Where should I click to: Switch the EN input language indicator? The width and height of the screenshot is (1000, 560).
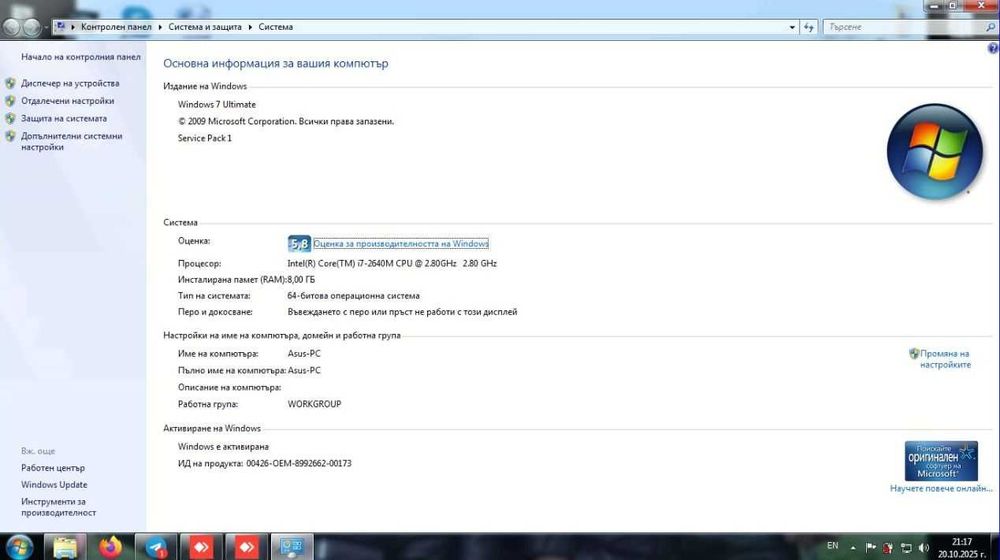tap(832, 546)
